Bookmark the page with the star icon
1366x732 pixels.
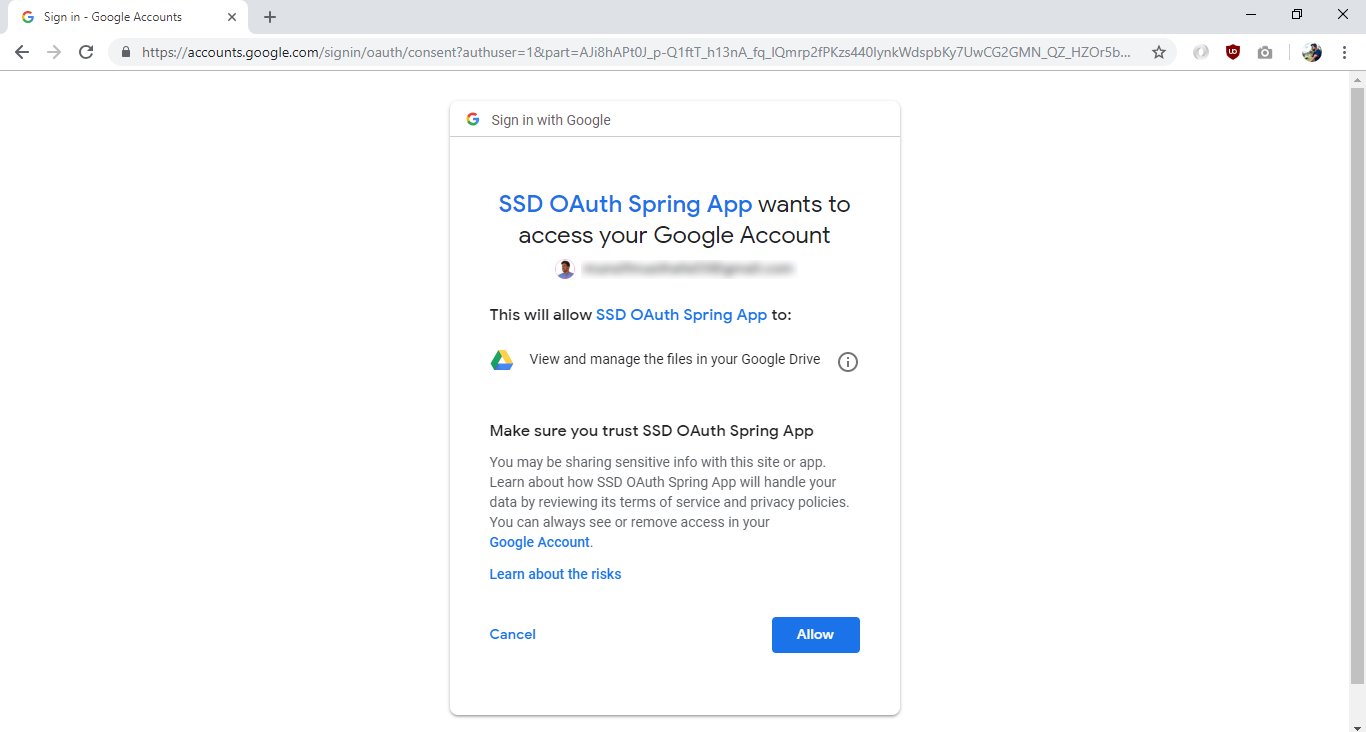[1158, 51]
